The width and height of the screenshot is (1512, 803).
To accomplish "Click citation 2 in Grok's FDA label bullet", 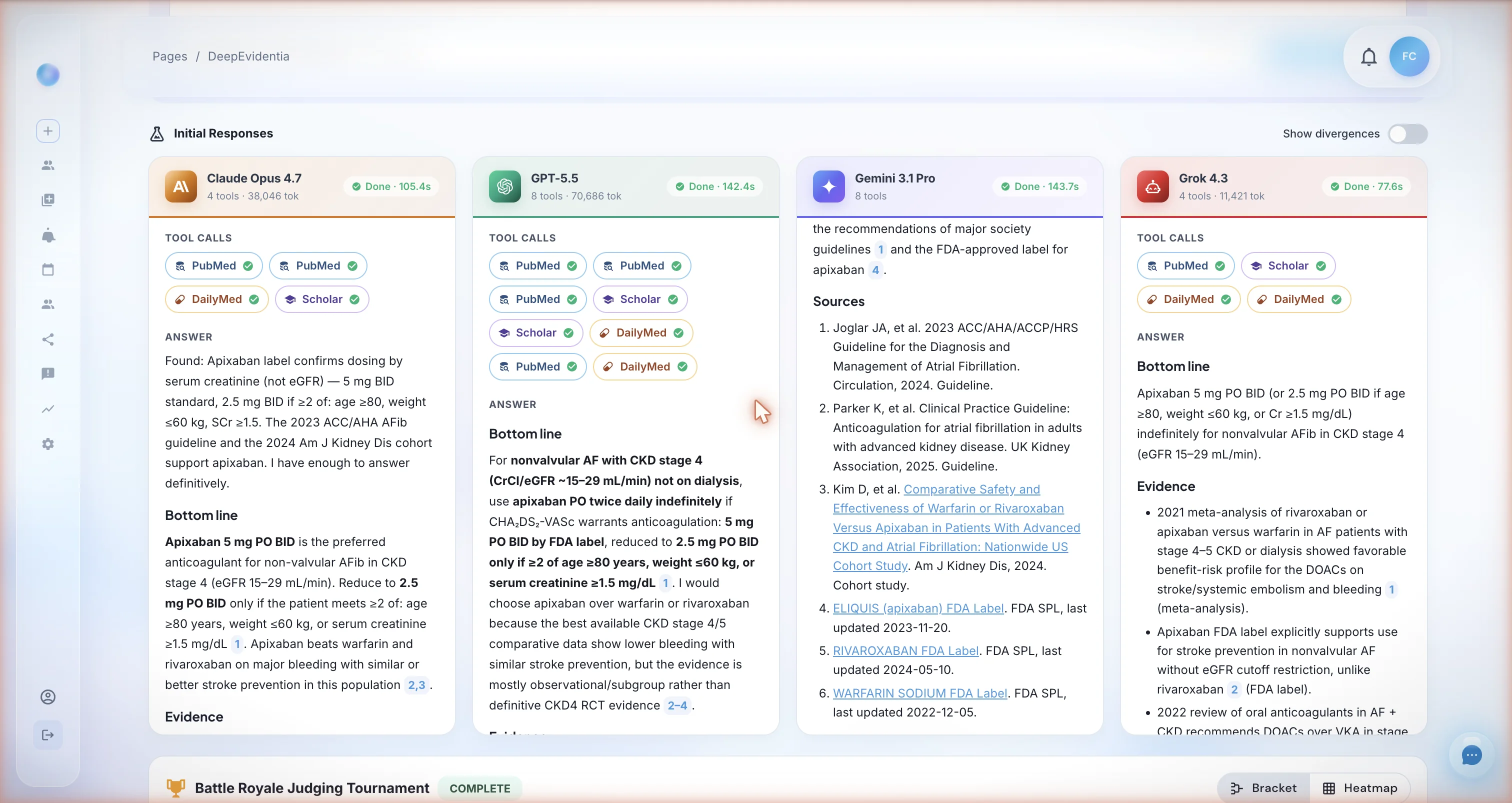I will [x=1234, y=688].
